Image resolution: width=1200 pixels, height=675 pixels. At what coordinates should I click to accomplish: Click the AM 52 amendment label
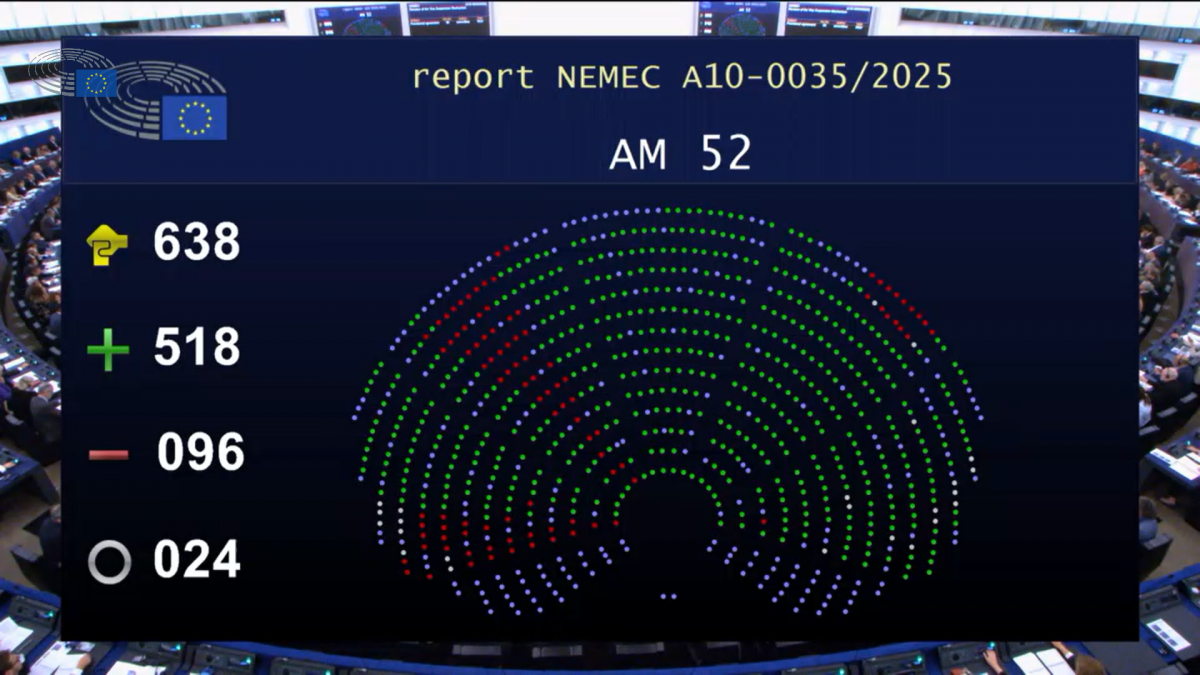680,154
